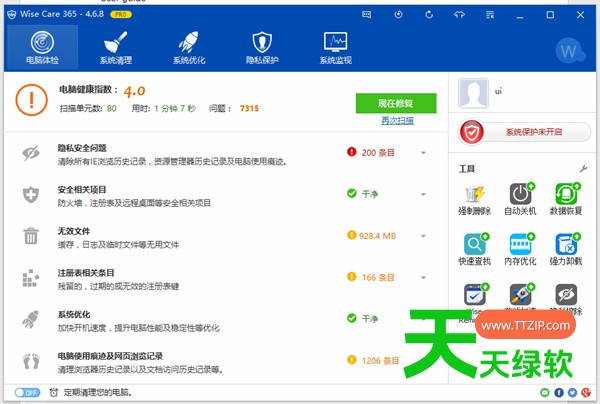Screen dimensions: 600x404
Task: Click the 系统保护未开启 shield button
Action: [525, 132]
